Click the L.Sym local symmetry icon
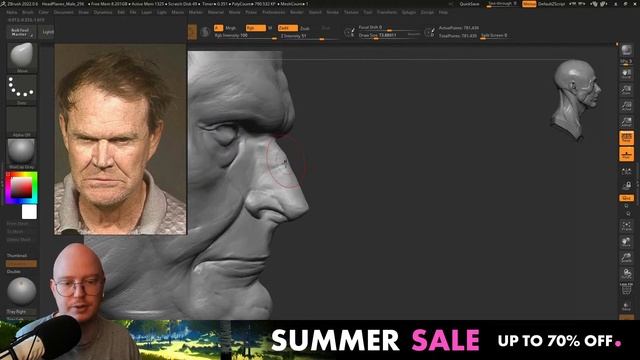 [x=626, y=171]
